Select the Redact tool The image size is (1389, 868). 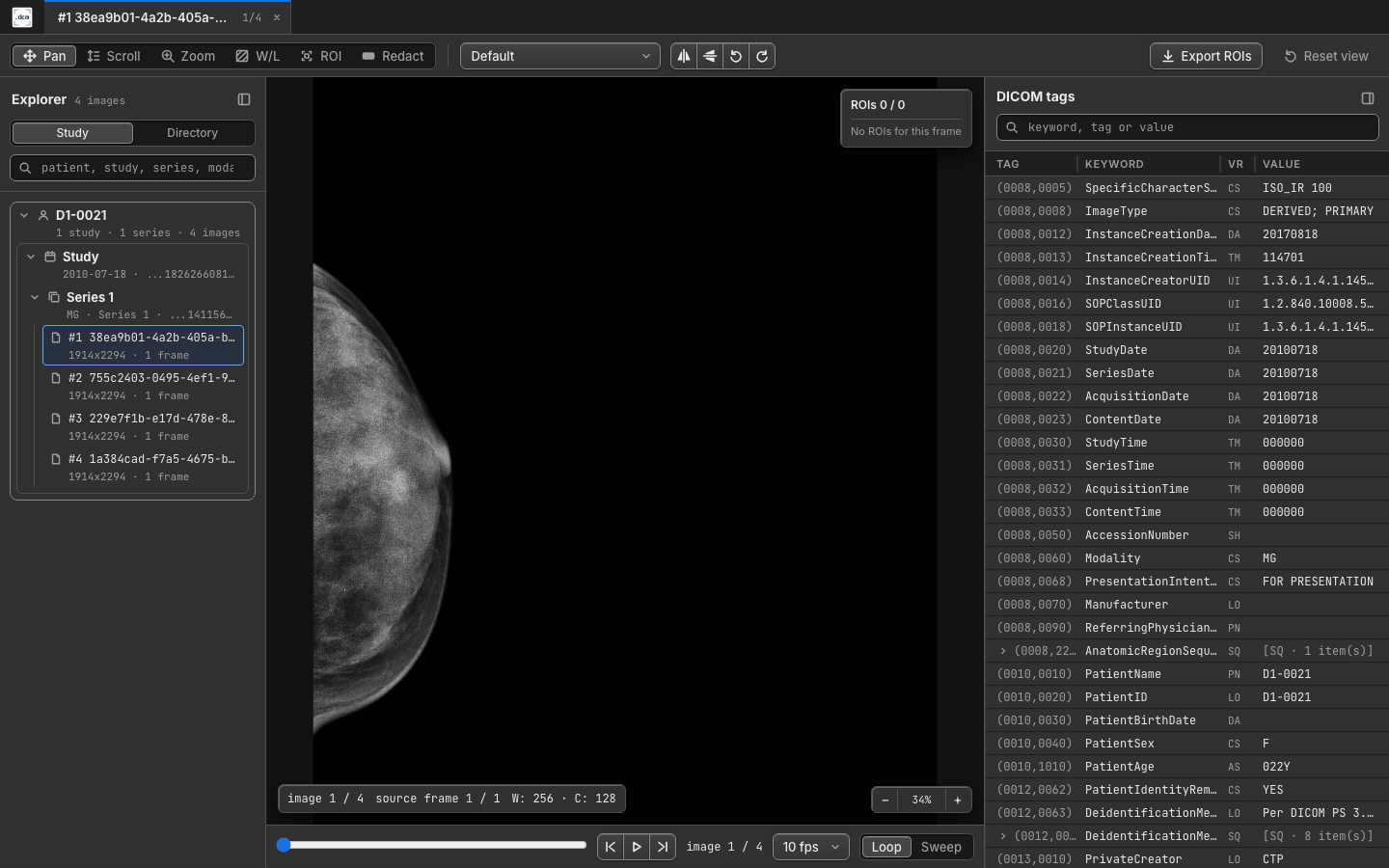(393, 56)
